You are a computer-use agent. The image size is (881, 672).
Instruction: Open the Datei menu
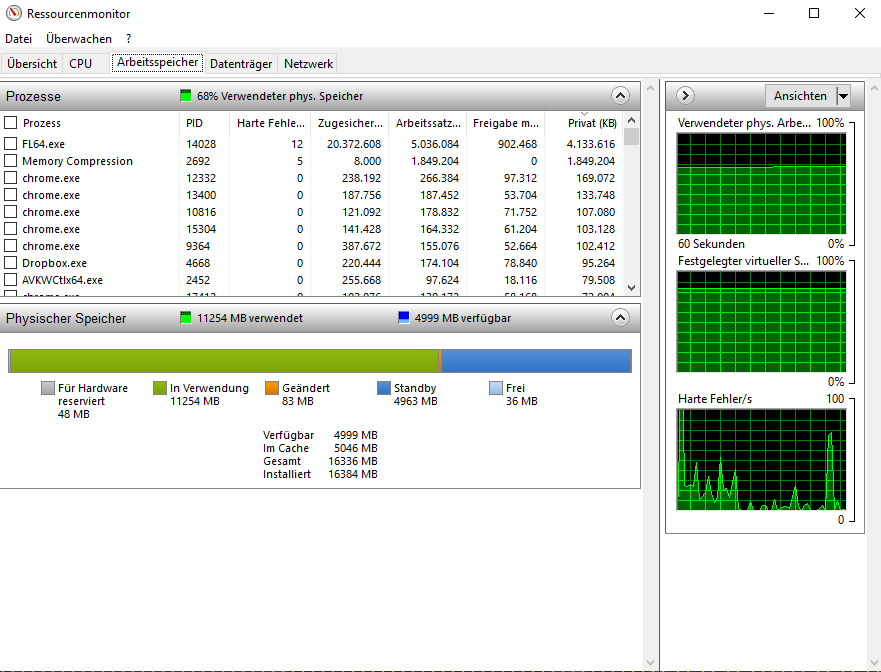coord(19,39)
